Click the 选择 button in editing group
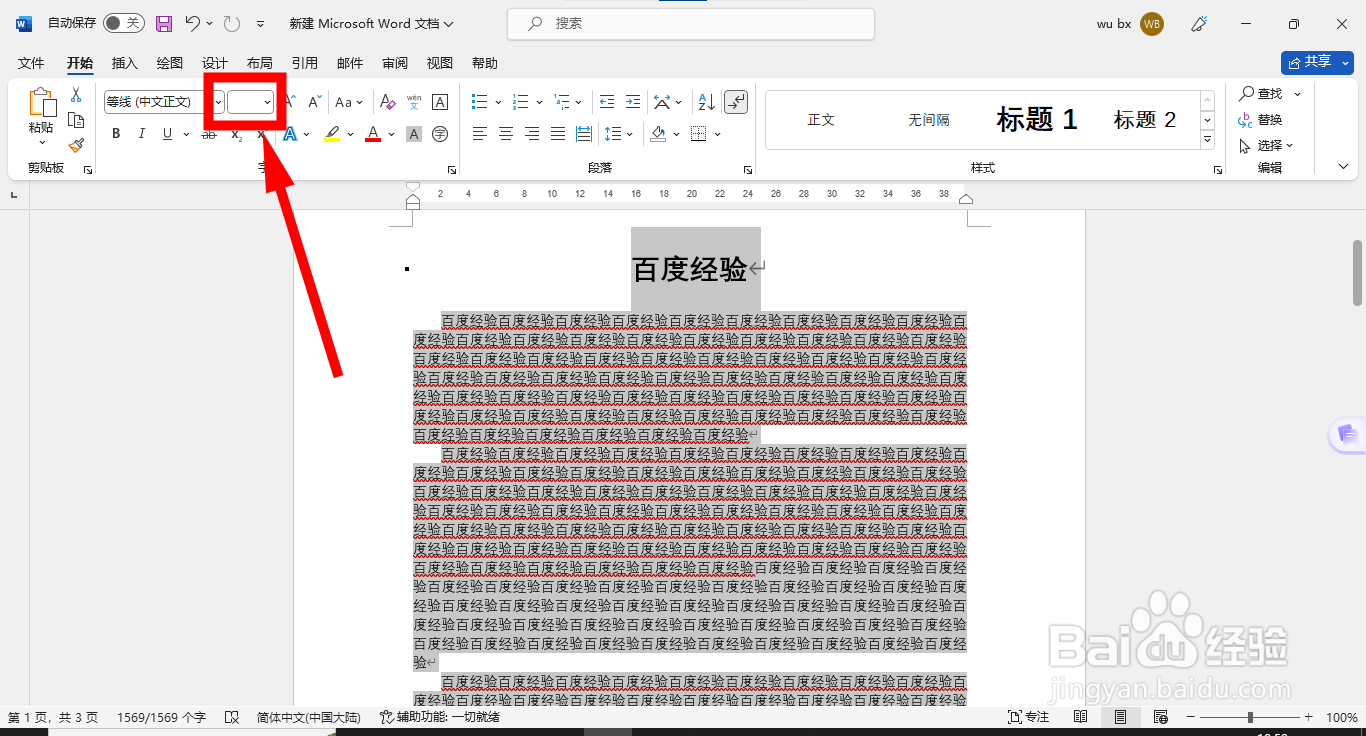This screenshot has width=1366, height=736. coord(1266,146)
